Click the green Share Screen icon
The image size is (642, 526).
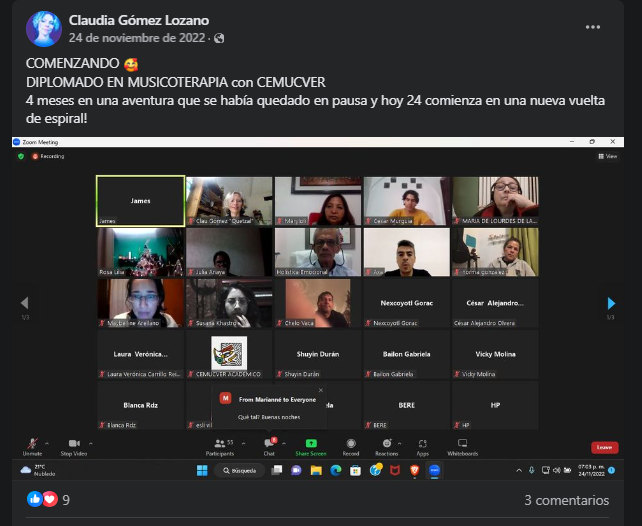click(310, 443)
